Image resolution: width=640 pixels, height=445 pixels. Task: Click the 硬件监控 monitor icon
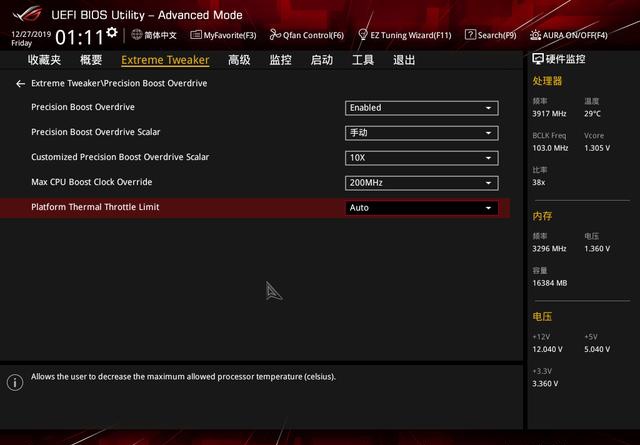coord(538,59)
